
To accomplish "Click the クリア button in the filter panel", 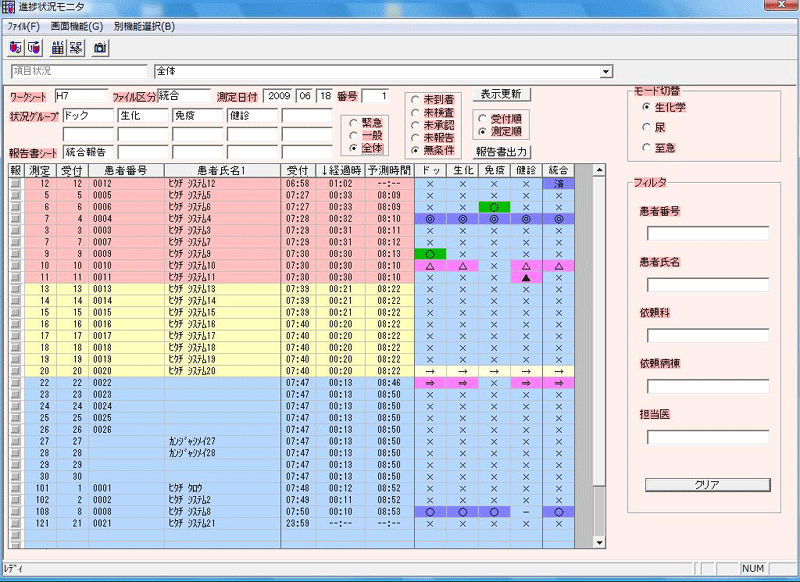I will [x=707, y=485].
